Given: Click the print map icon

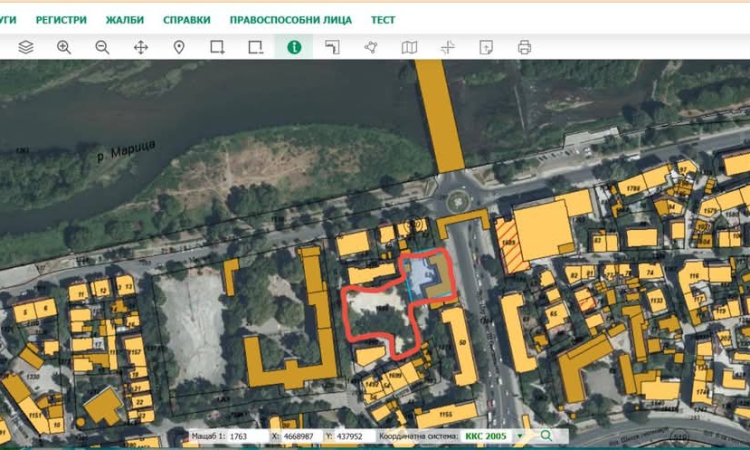Looking at the screenshot, I should pyautogui.click(x=524, y=47).
